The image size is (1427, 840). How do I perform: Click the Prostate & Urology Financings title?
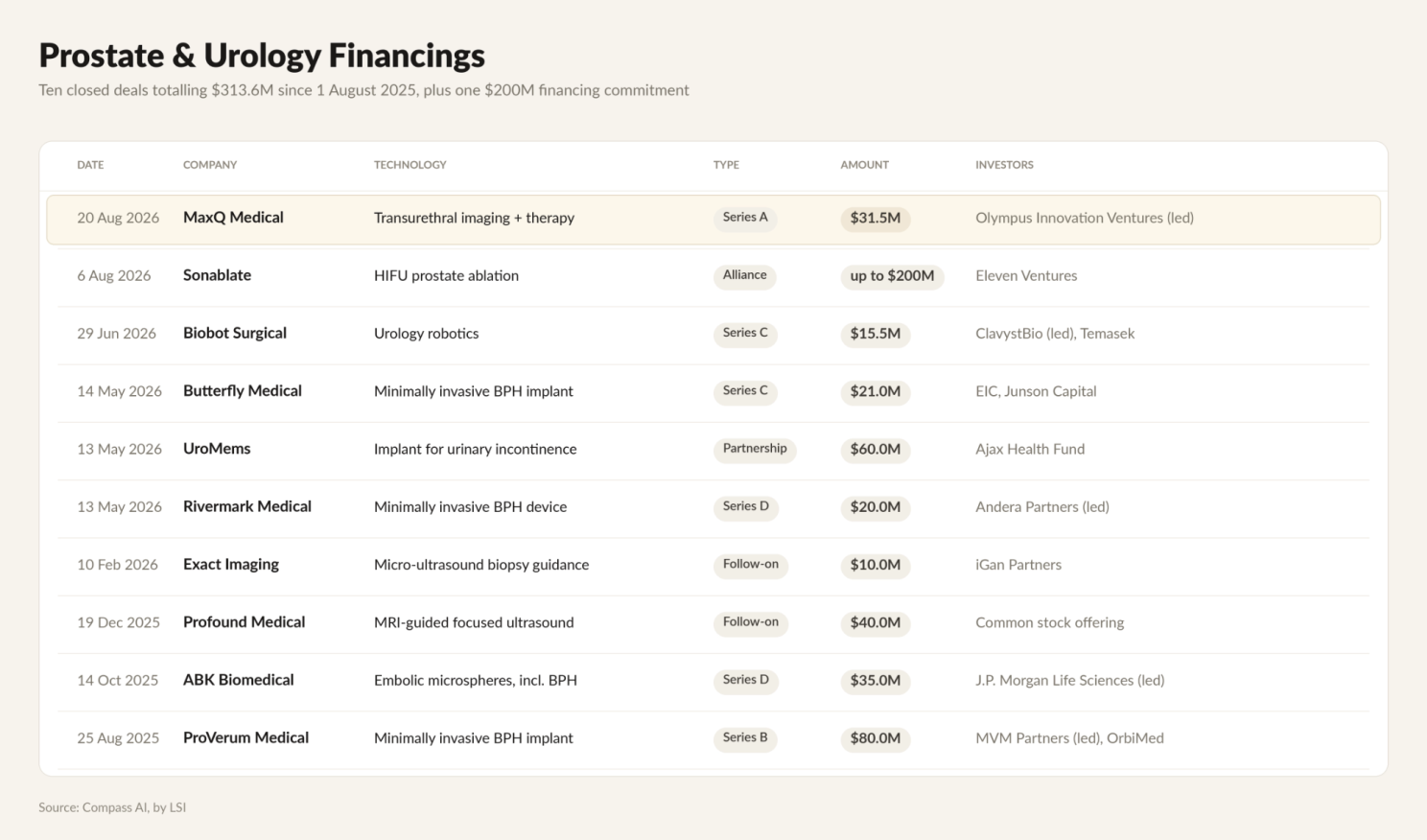click(x=262, y=56)
